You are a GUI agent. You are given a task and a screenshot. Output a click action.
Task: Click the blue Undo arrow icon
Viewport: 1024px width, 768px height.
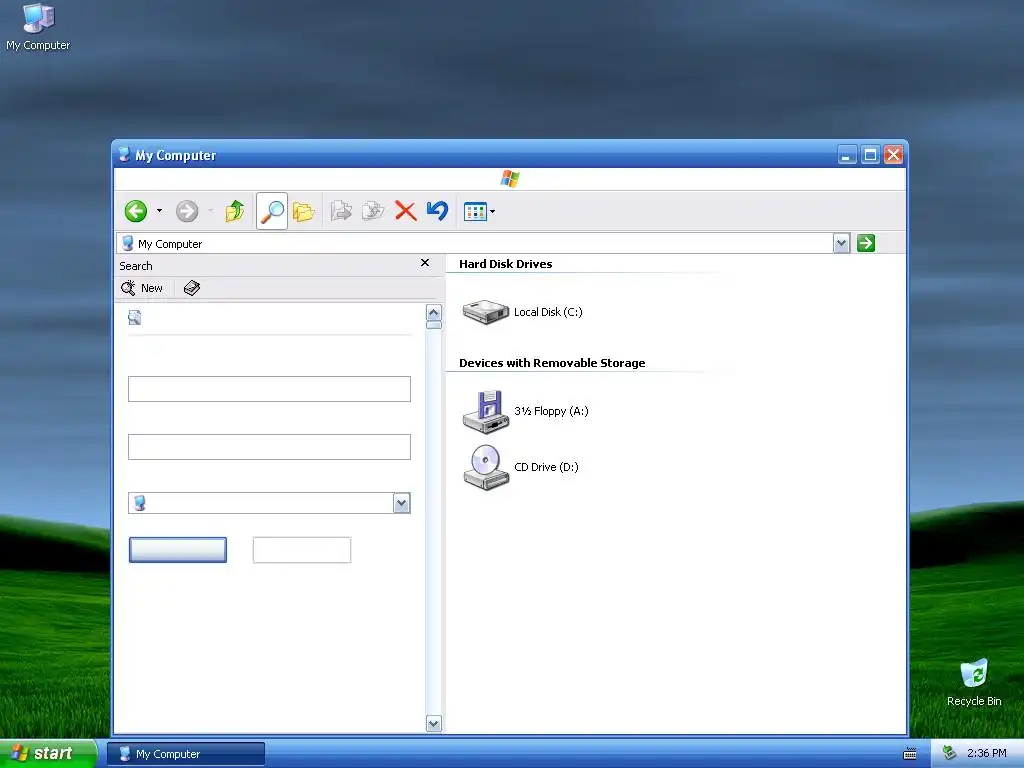pos(437,211)
